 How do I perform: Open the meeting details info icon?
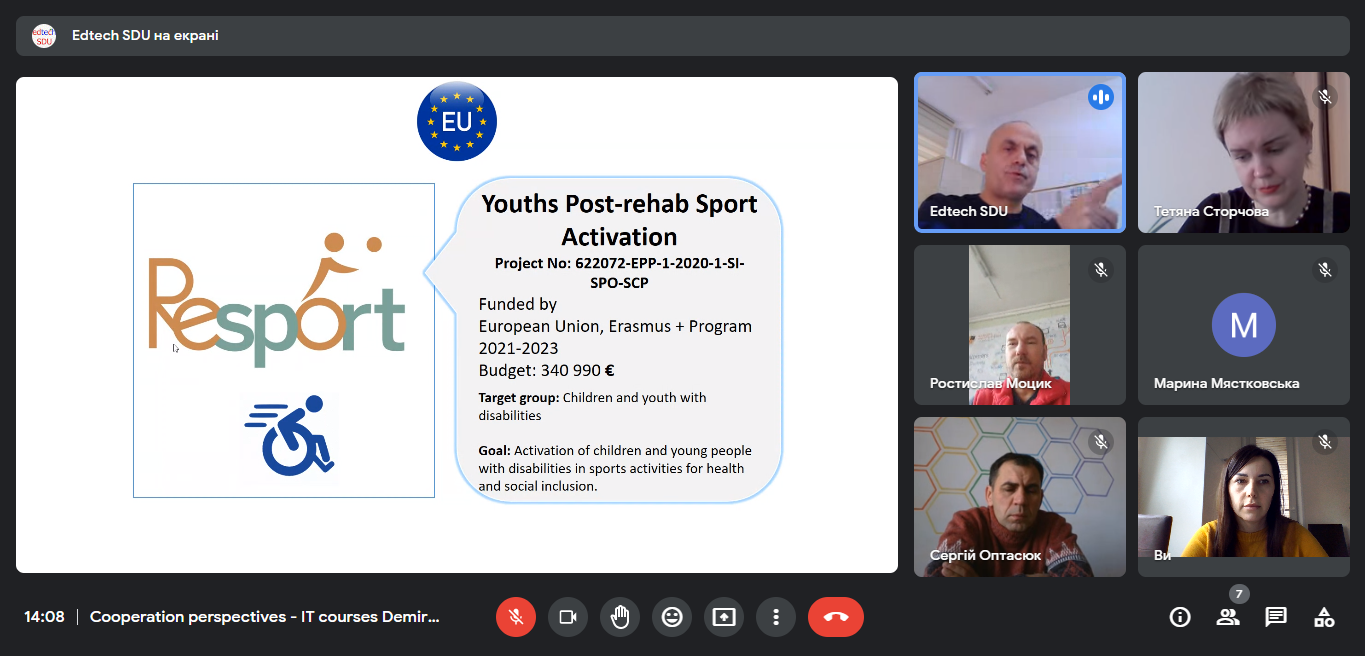pos(1180,617)
